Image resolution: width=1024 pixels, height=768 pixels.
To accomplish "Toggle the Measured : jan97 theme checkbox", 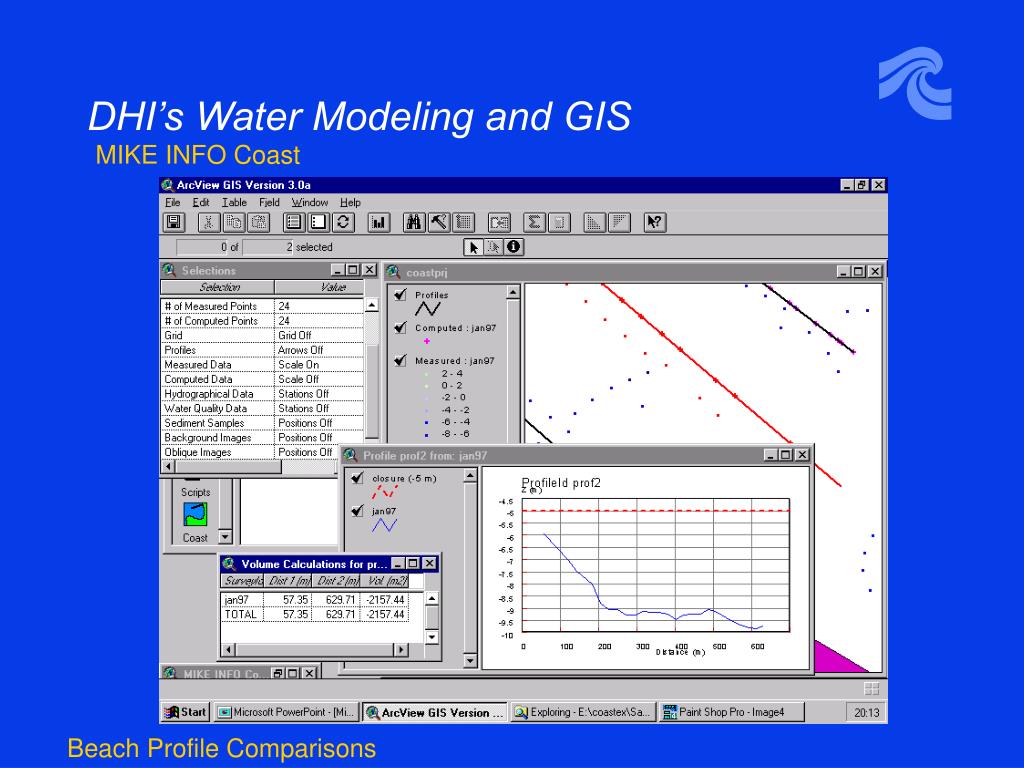I will [401, 360].
